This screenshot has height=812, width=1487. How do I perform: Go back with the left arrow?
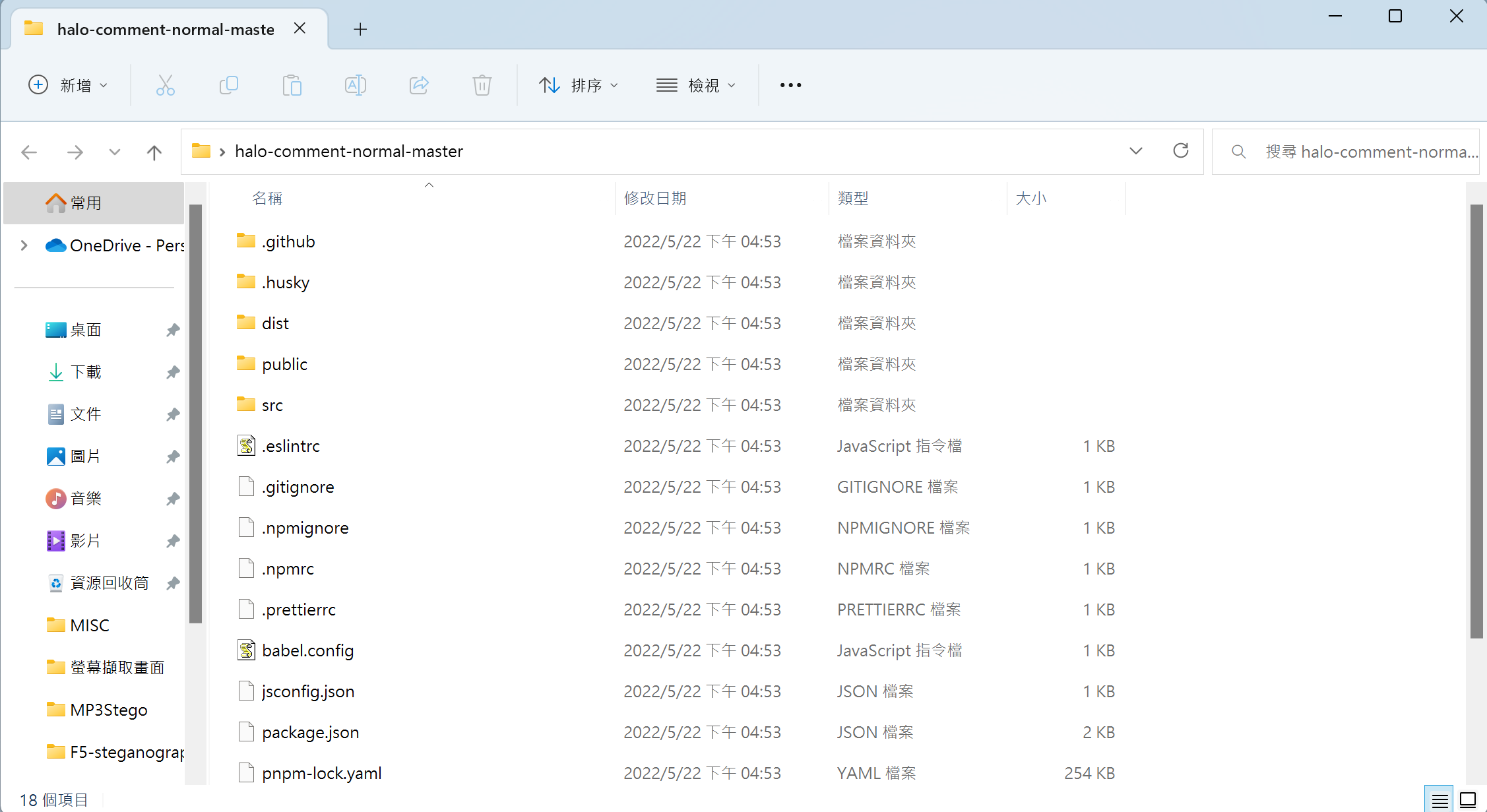pos(29,152)
